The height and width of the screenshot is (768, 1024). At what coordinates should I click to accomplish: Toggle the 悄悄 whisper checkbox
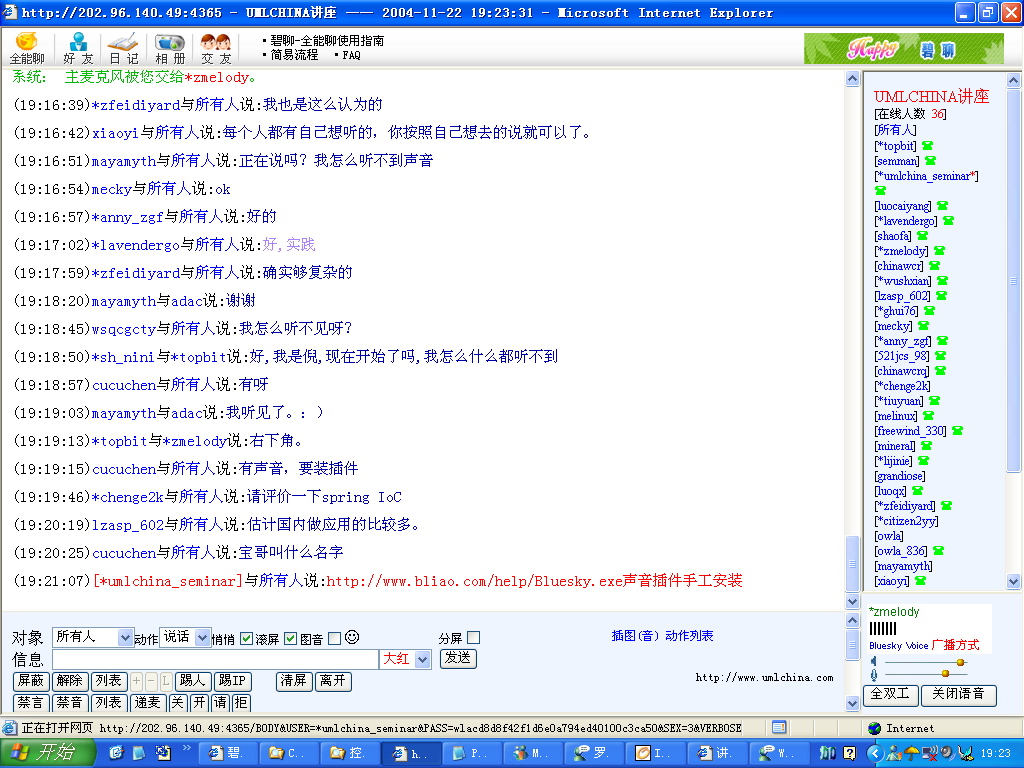pos(246,639)
